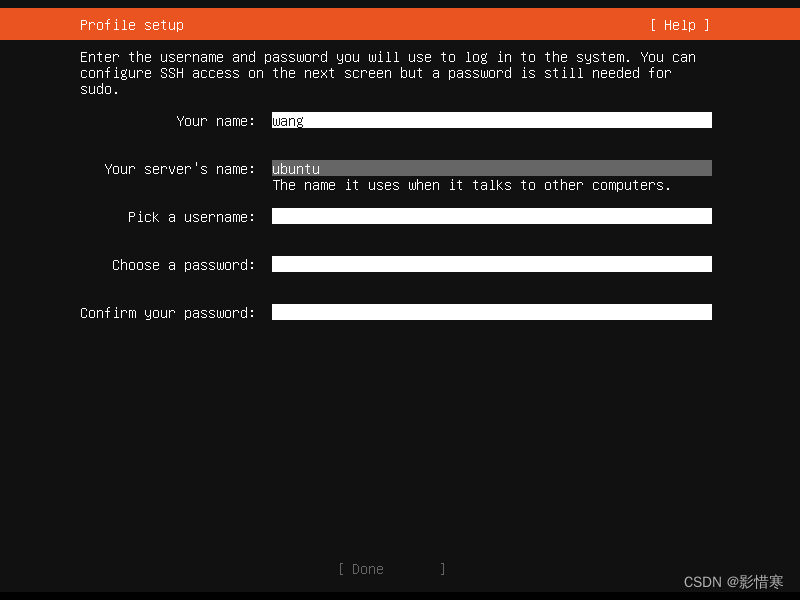Select the server's name field containing ubuntu
Image resolution: width=800 pixels, height=600 pixels.
point(491,168)
